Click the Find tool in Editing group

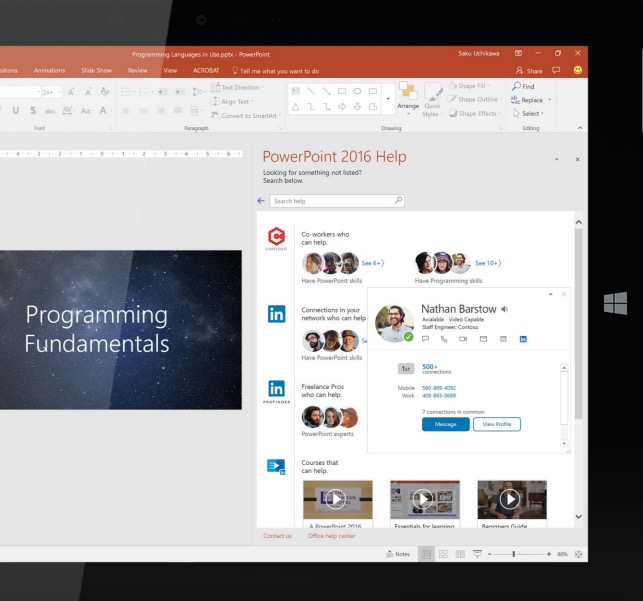[523, 86]
